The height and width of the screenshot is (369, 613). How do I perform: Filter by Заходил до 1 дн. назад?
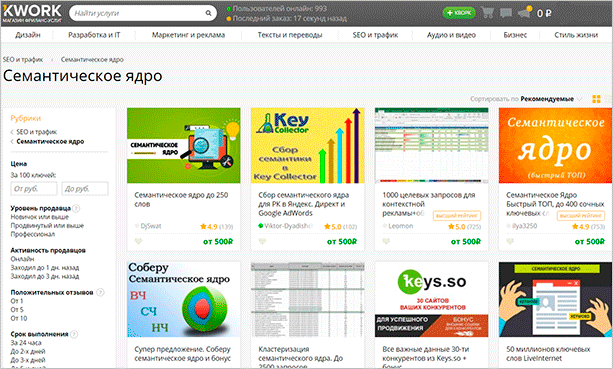45,268
